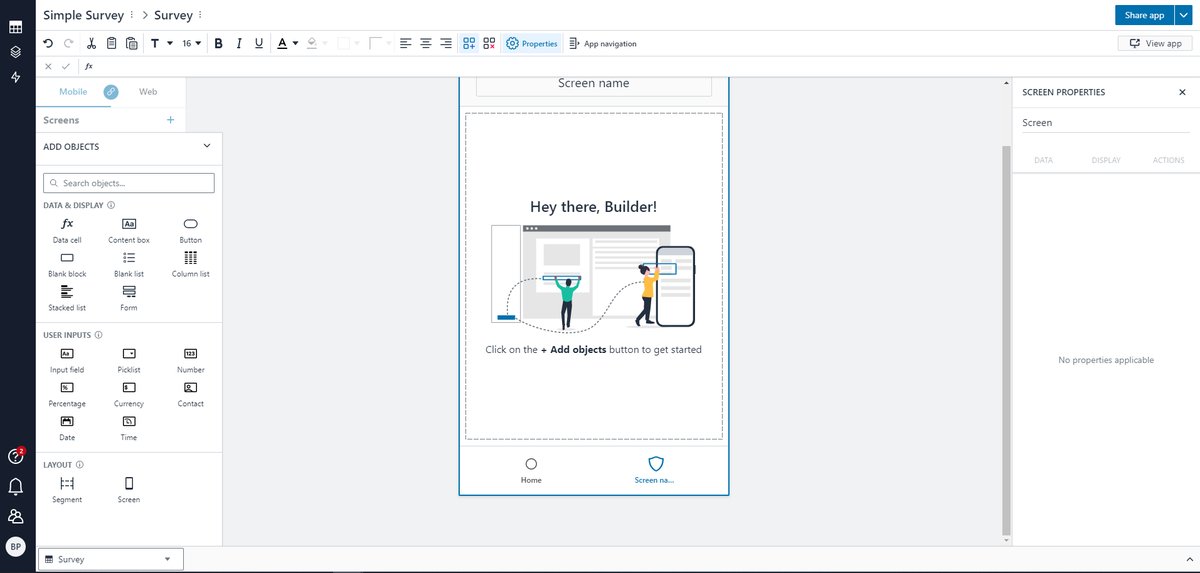Select the Home tab in the phone preview

pyautogui.click(x=531, y=471)
